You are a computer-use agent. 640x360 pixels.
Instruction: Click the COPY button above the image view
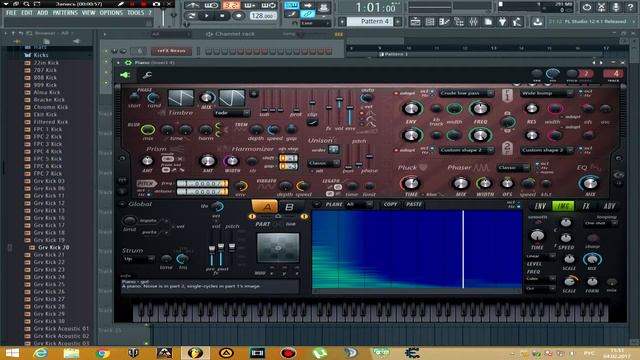[x=390, y=204]
